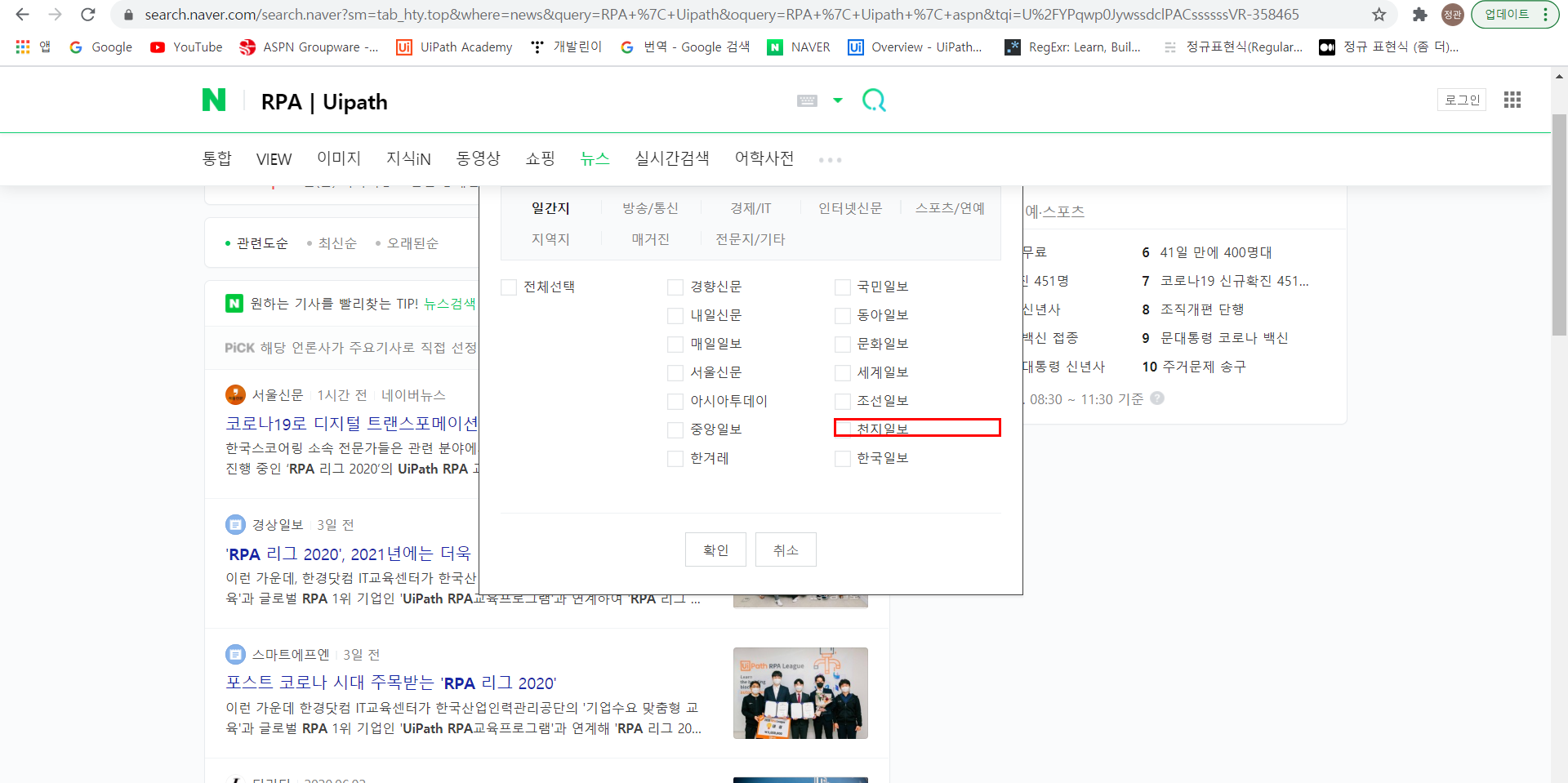Click the browser forward arrow
This screenshot has height=783, width=1568.
(x=55, y=15)
